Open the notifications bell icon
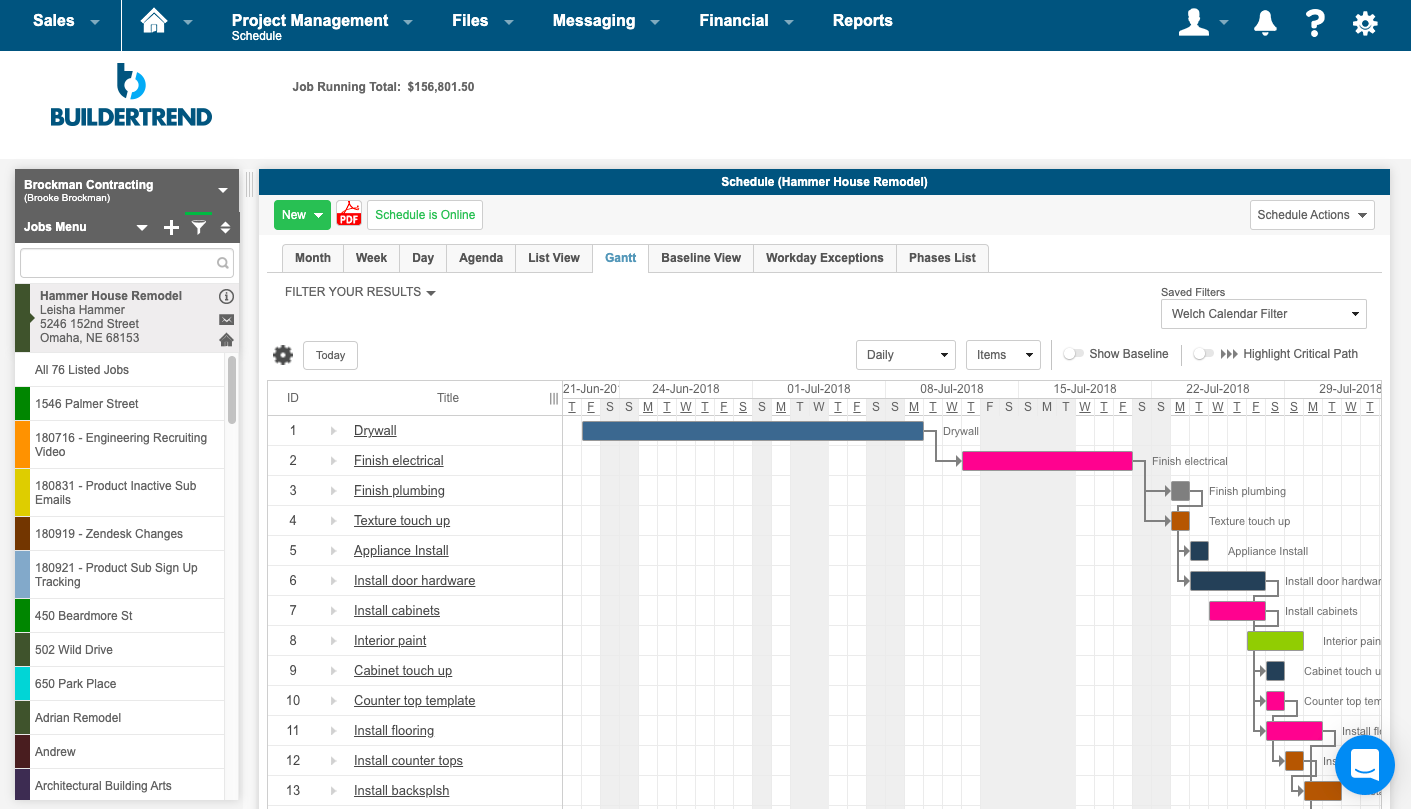This screenshot has height=809, width=1411. tap(1266, 23)
